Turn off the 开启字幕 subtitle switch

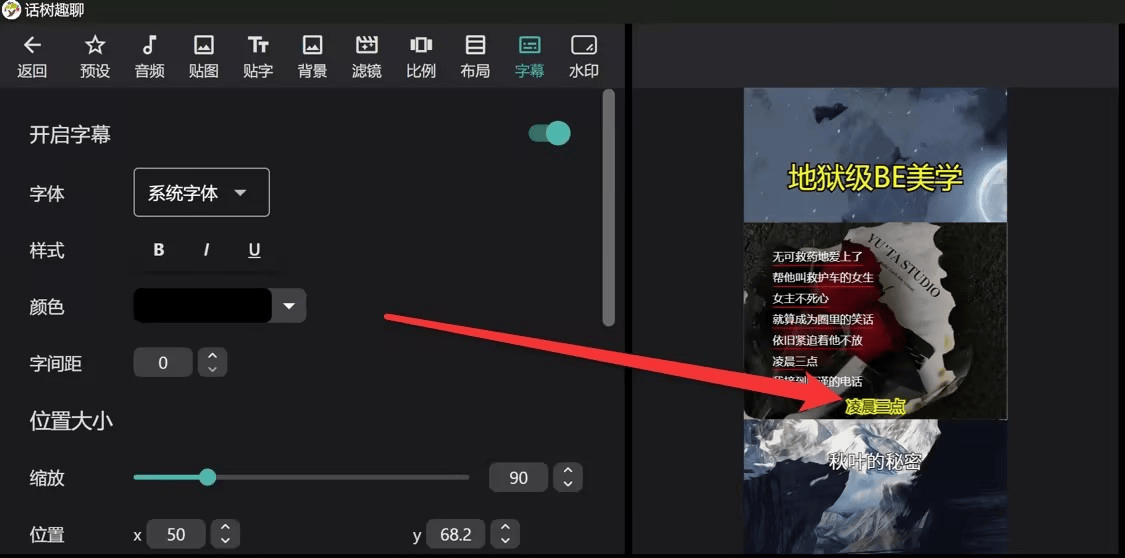pyautogui.click(x=549, y=134)
